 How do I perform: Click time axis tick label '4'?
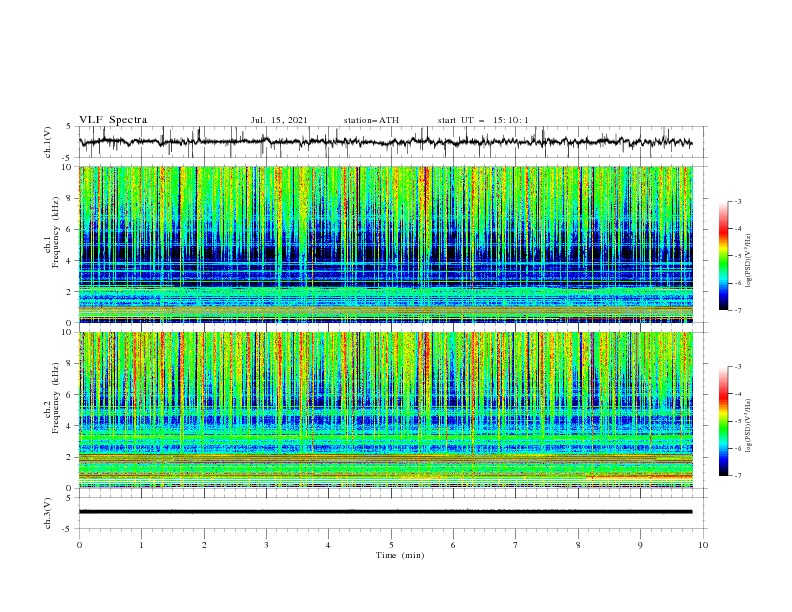(328, 545)
